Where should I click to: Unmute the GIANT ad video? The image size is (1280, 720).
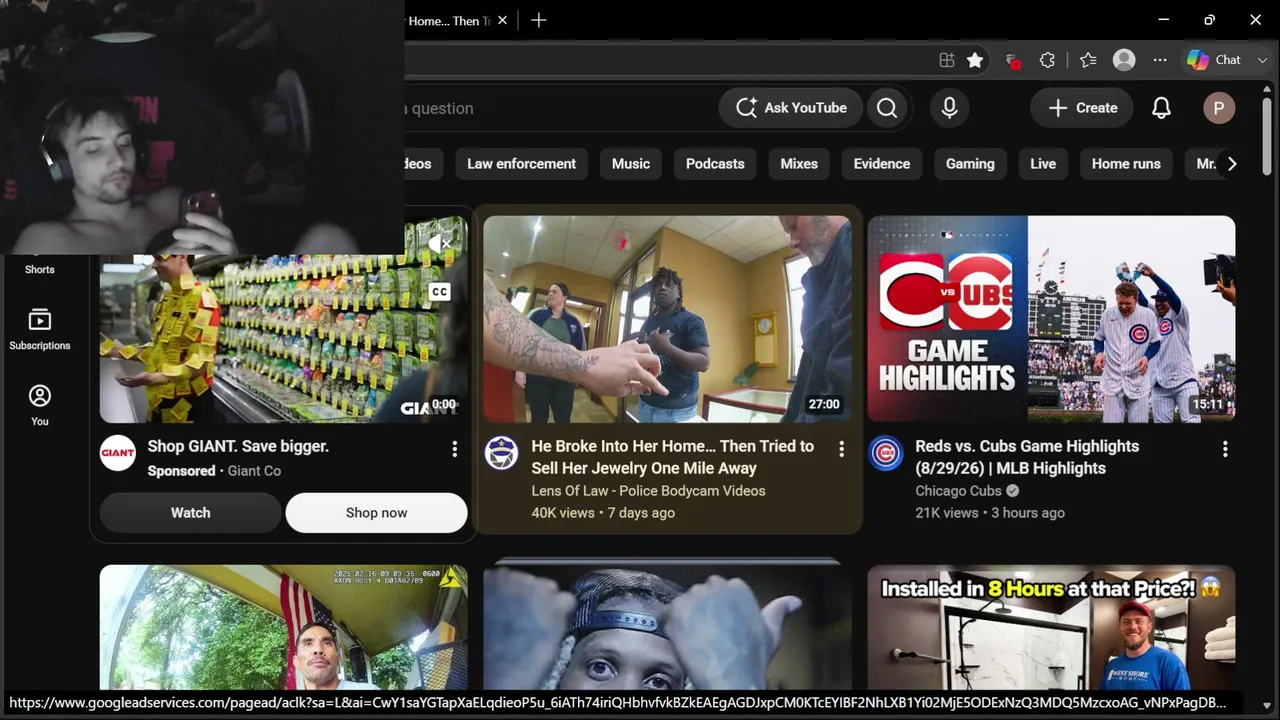[x=441, y=243]
